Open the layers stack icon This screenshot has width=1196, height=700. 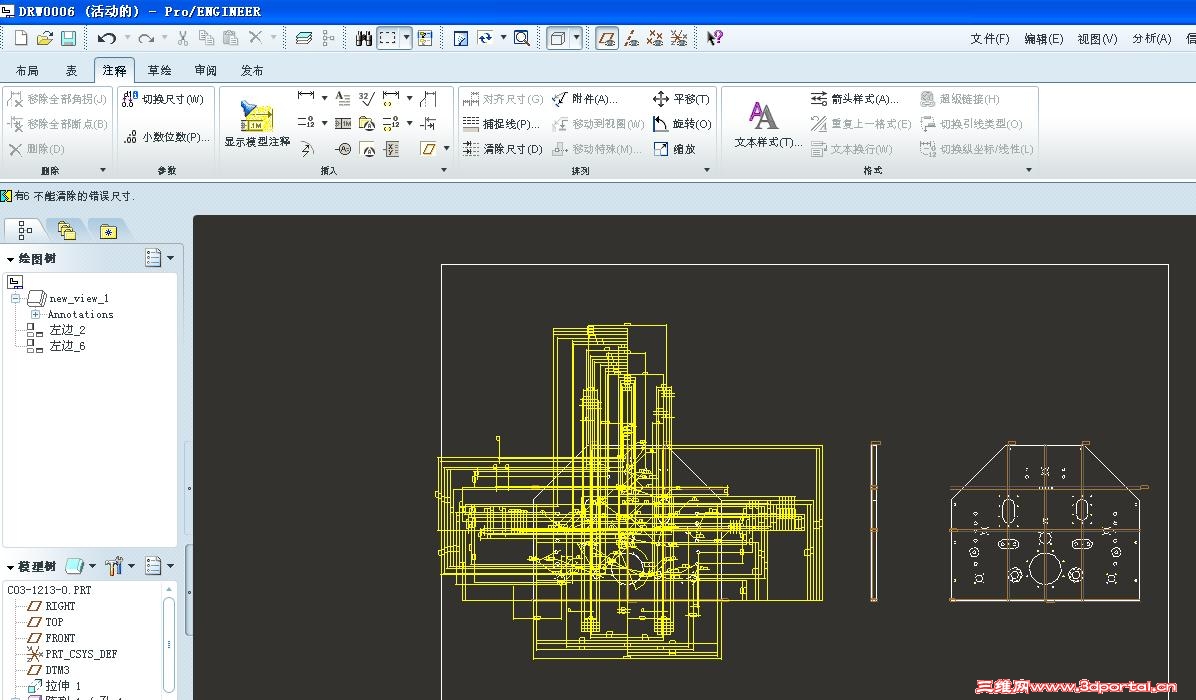(304, 37)
